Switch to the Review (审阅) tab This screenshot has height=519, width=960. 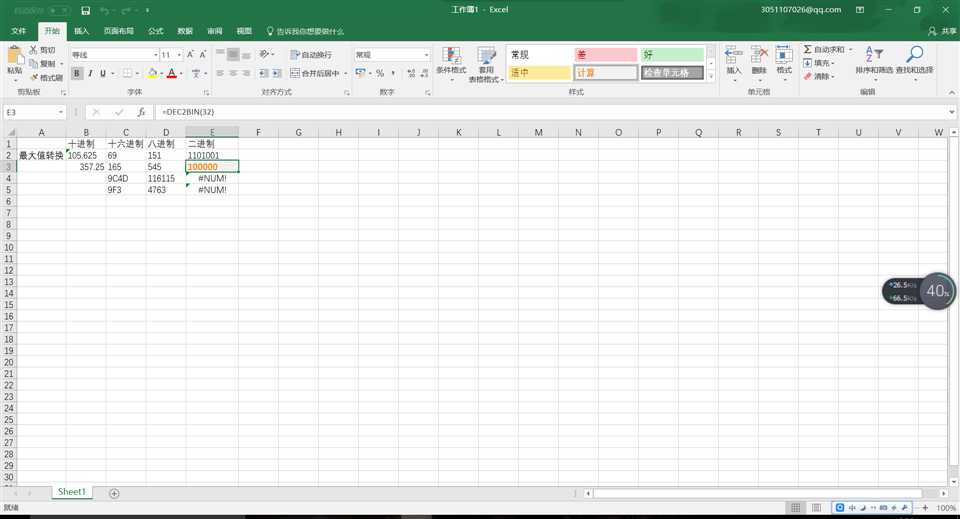coord(214,31)
